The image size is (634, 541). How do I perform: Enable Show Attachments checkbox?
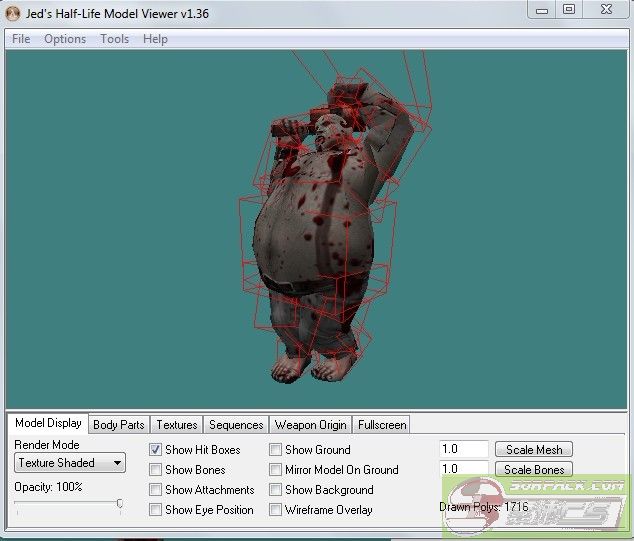156,490
